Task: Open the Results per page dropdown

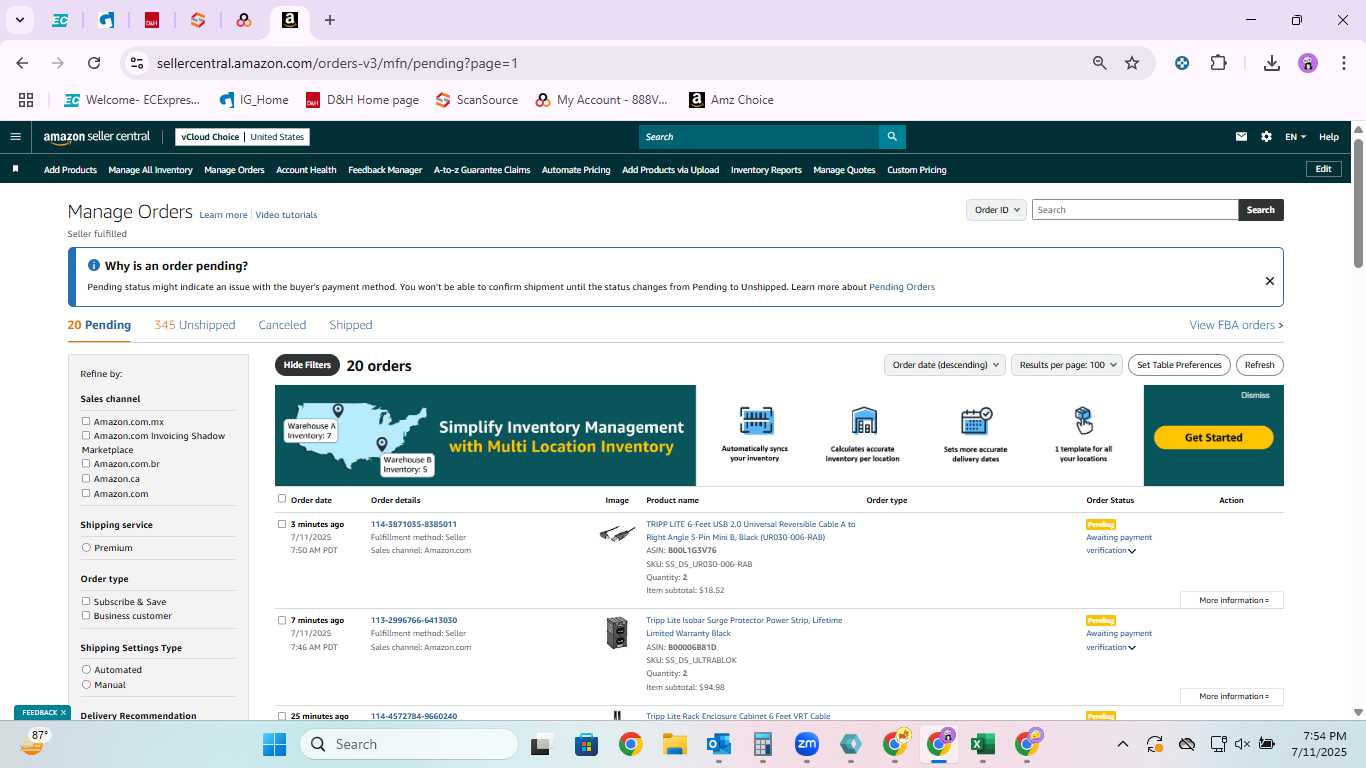Action: (1067, 365)
